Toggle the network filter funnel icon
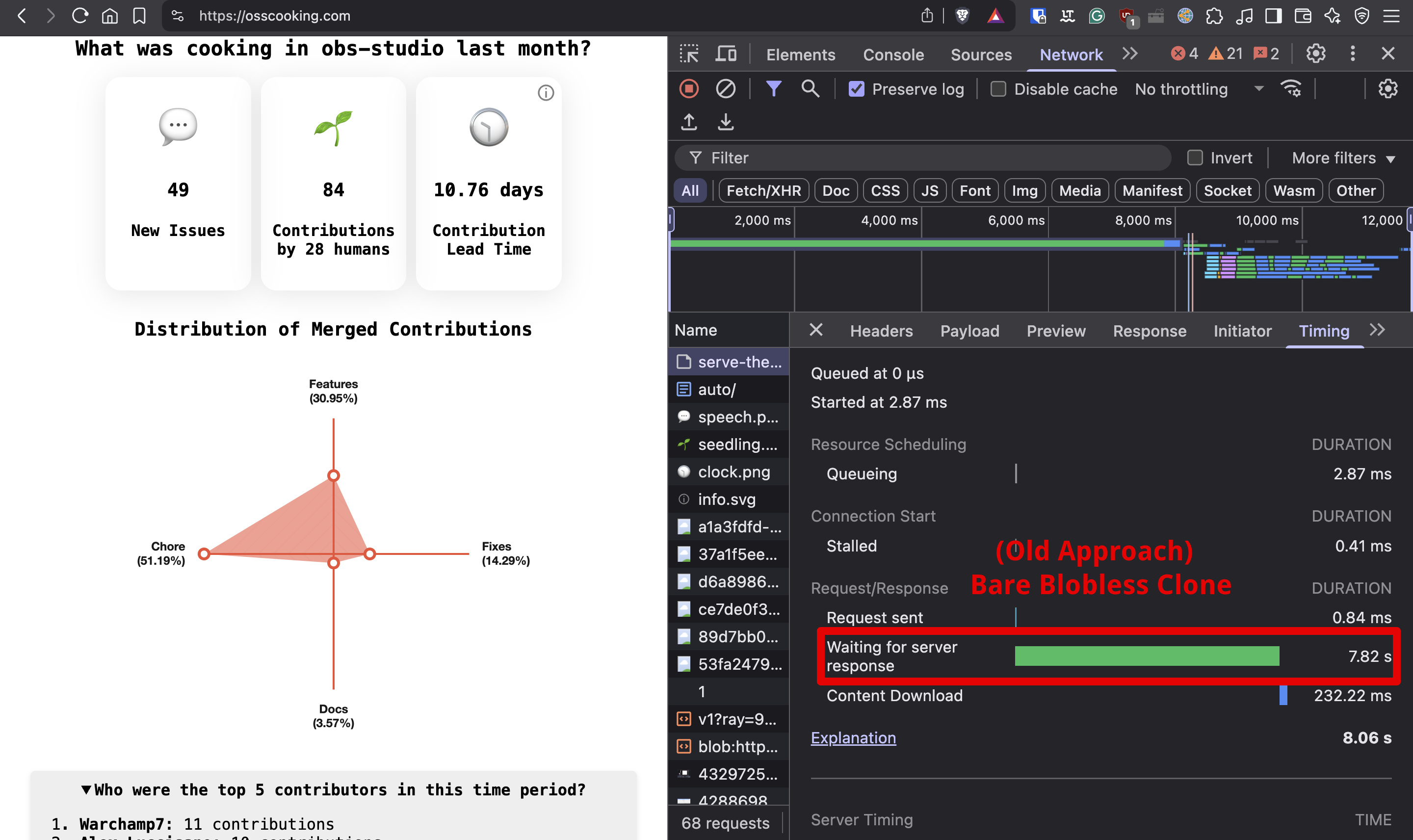This screenshot has height=840, width=1413. click(774, 89)
